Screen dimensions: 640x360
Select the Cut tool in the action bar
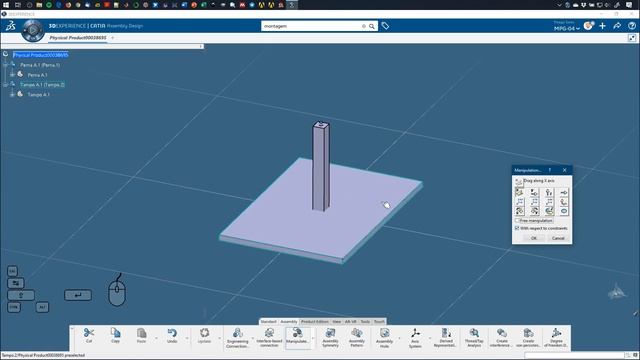pyautogui.click(x=89, y=336)
